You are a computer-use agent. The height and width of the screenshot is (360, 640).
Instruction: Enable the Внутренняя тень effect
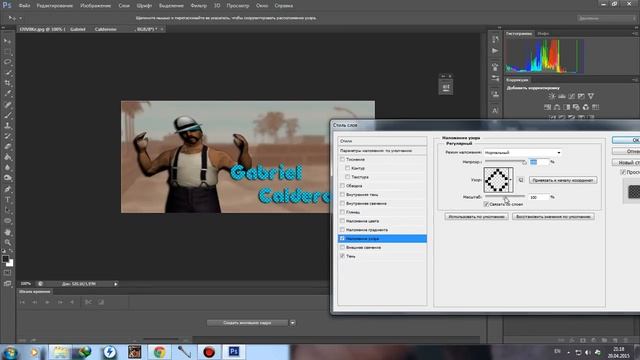[342, 194]
